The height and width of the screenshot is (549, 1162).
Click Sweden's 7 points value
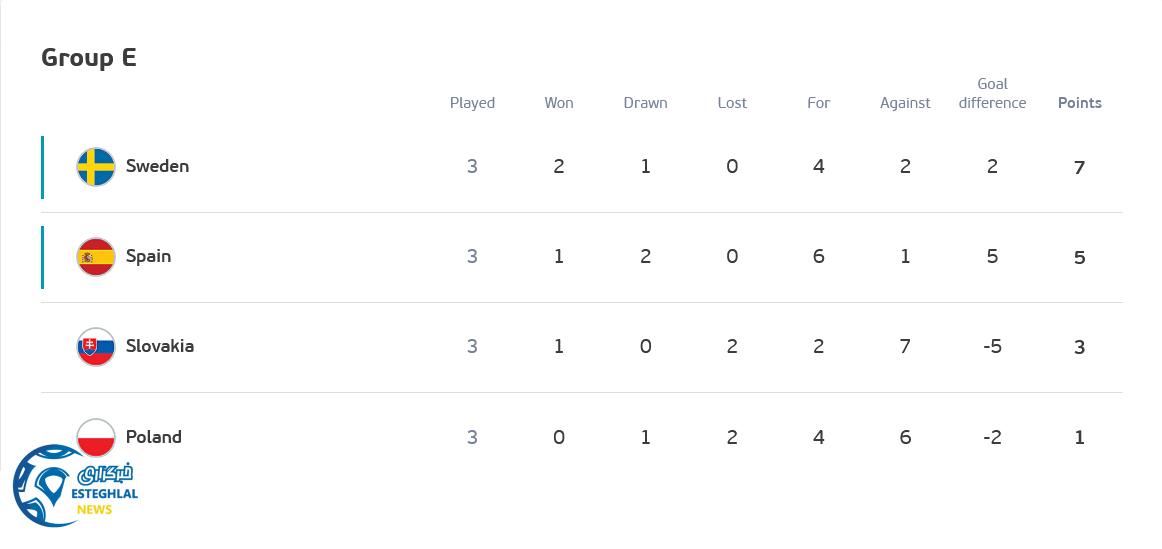click(1079, 167)
